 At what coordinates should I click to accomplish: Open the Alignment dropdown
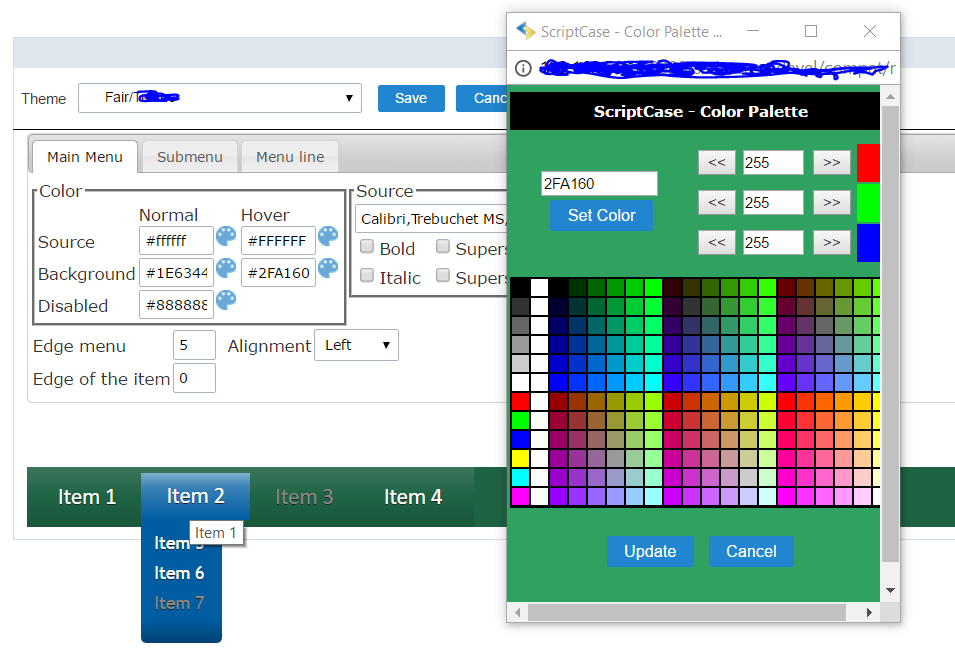click(356, 345)
